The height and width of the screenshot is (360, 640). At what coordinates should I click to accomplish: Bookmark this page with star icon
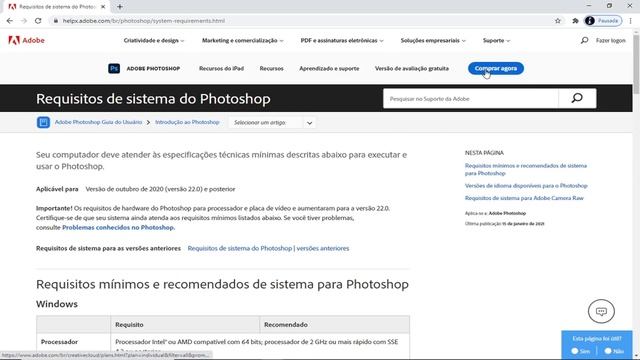558,21
